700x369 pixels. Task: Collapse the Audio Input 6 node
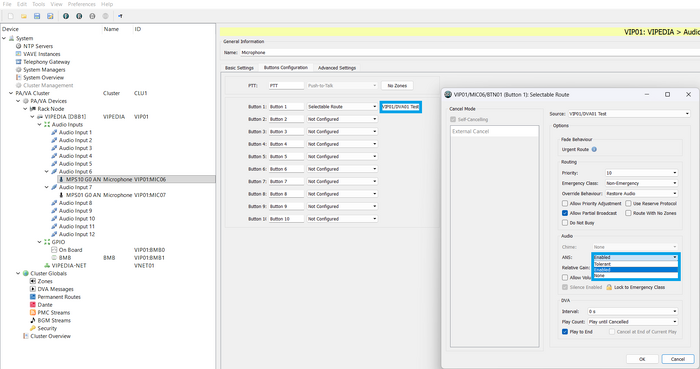coord(47,171)
